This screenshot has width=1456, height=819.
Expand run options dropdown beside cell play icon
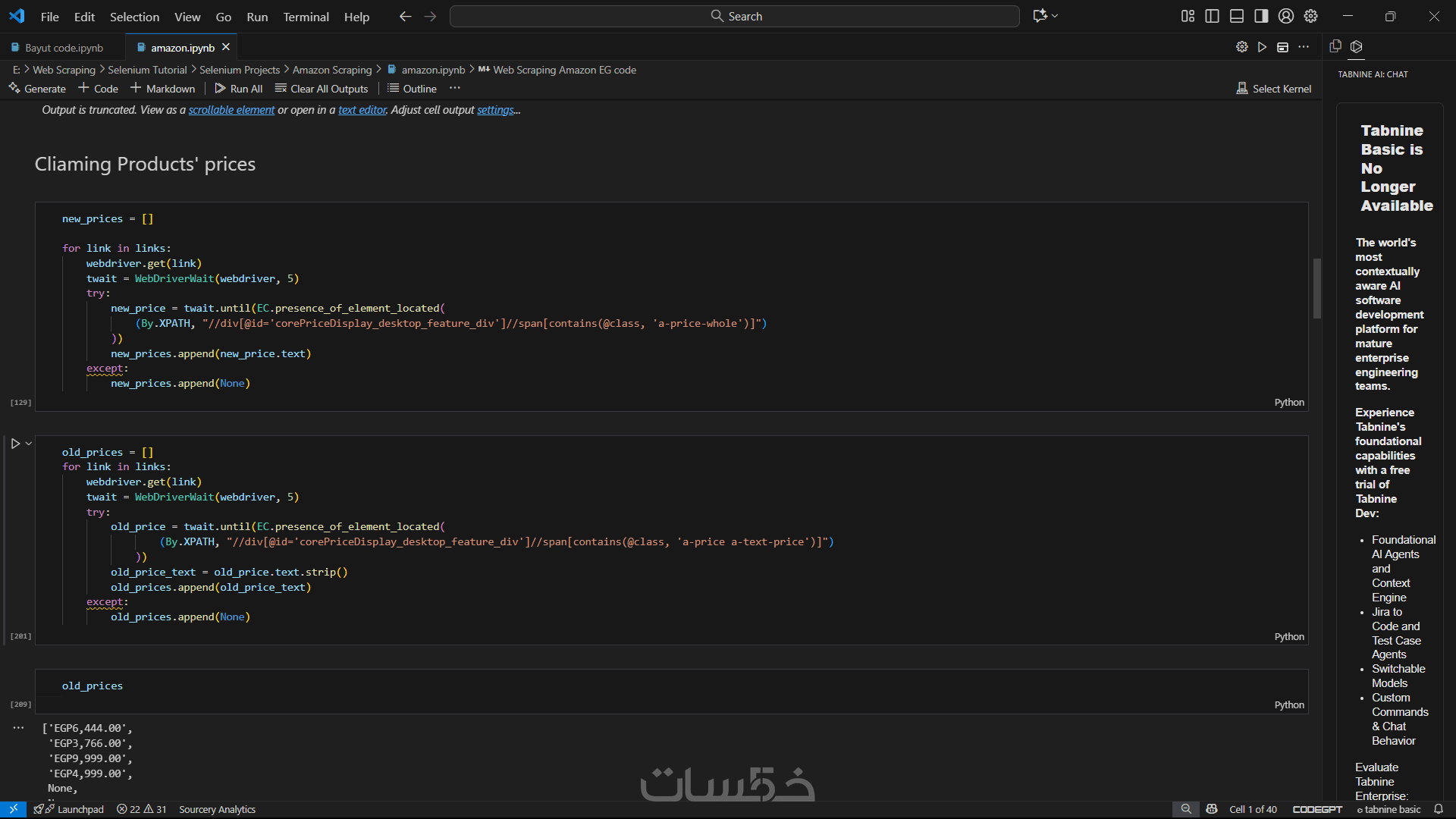point(29,444)
